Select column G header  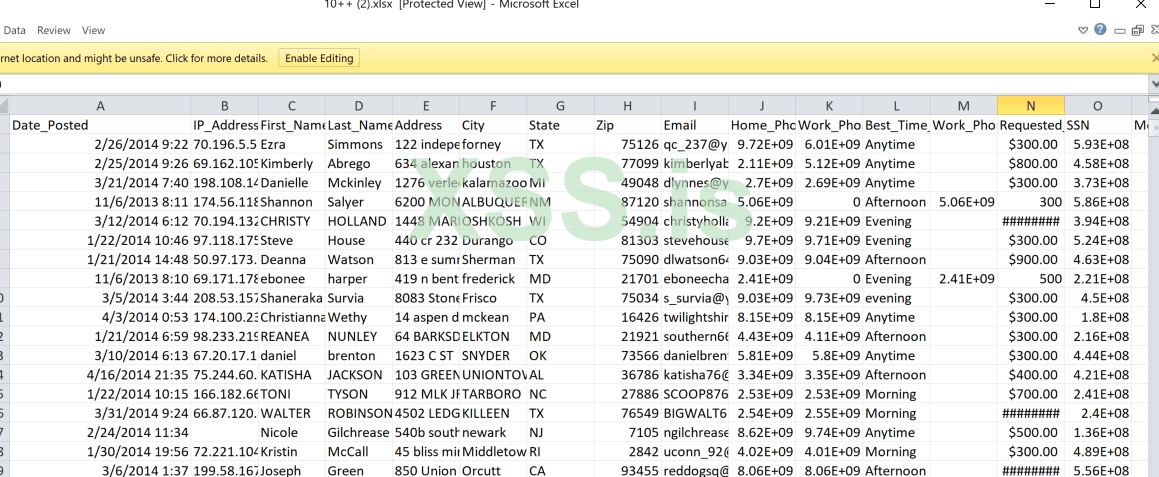point(560,106)
